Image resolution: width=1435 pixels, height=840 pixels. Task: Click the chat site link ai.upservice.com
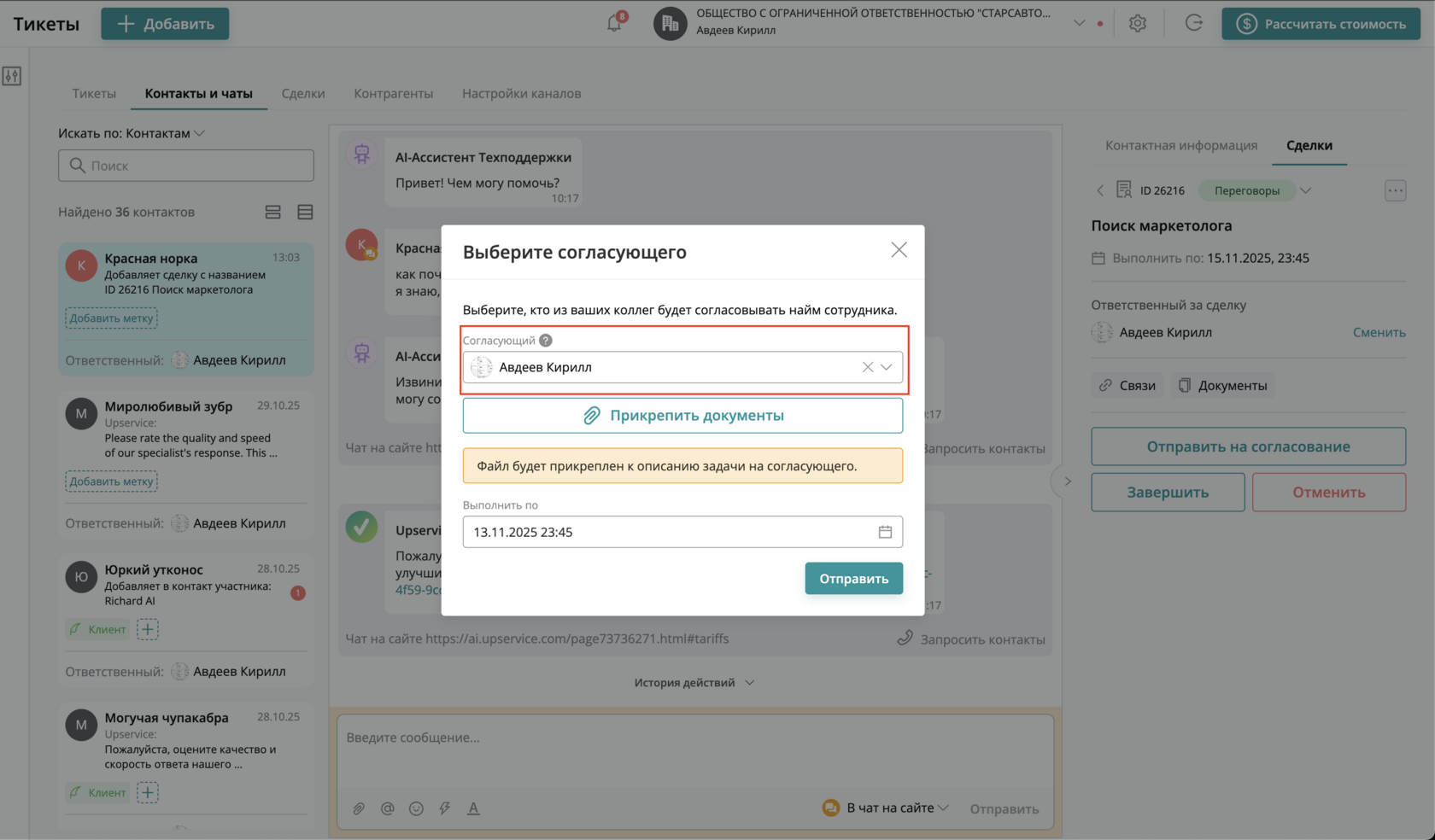click(x=577, y=639)
